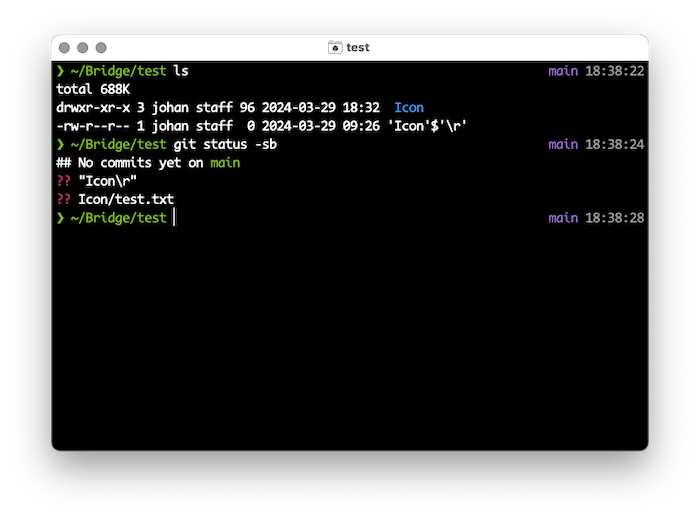Click the 'Icon'$'\r' file name
The width and height of the screenshot is (700, 519).
427,126
